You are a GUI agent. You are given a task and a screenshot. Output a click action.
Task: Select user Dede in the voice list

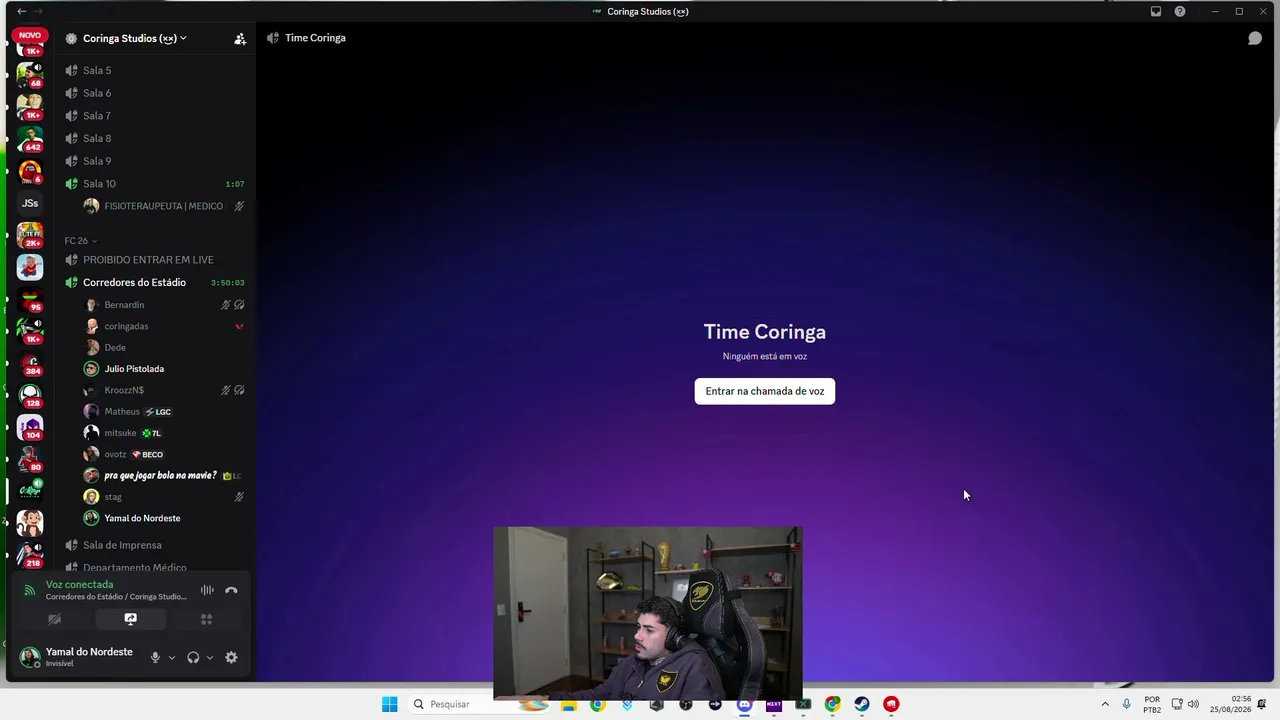coord(164,348)
